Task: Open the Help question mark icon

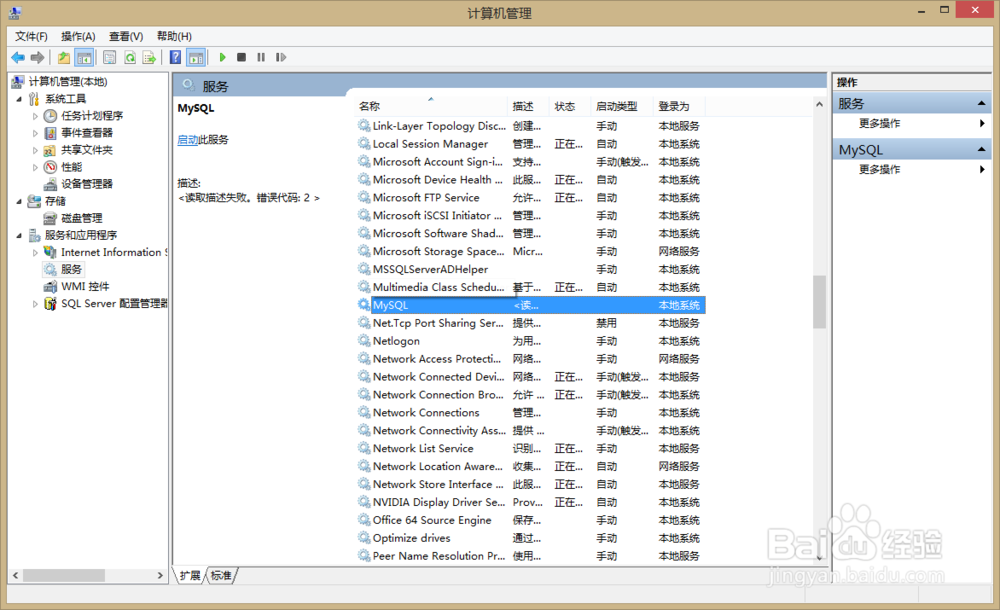Action: [x=175, y=57]
